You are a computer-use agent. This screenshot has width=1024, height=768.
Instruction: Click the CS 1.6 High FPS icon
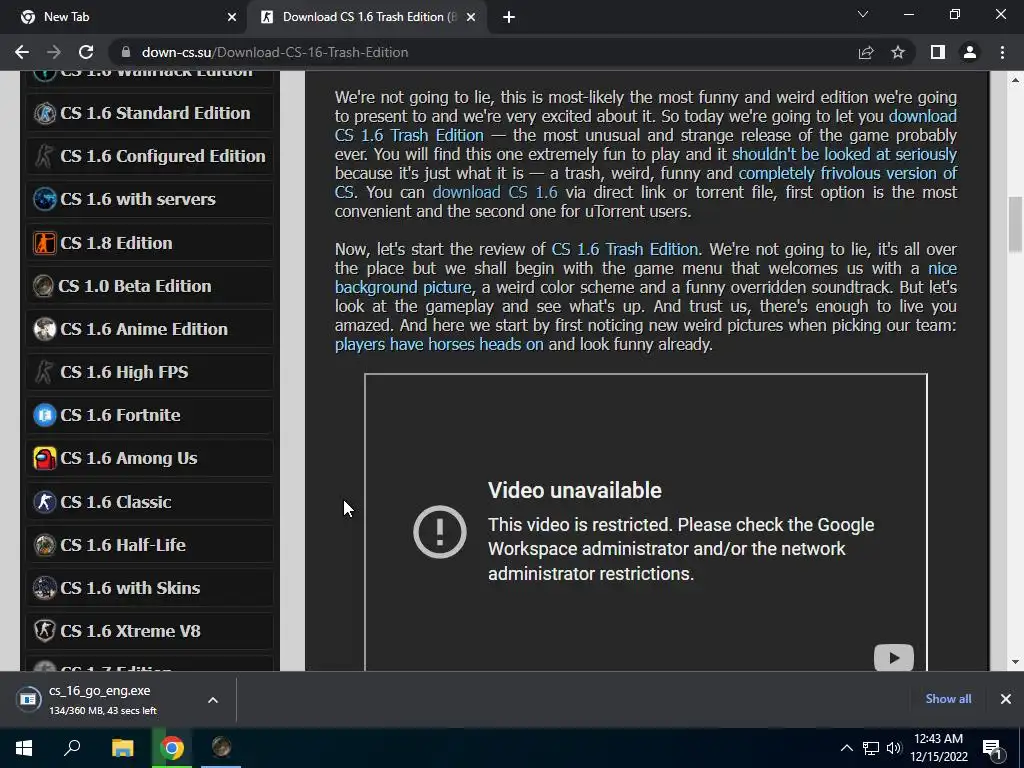pos(44,372)
